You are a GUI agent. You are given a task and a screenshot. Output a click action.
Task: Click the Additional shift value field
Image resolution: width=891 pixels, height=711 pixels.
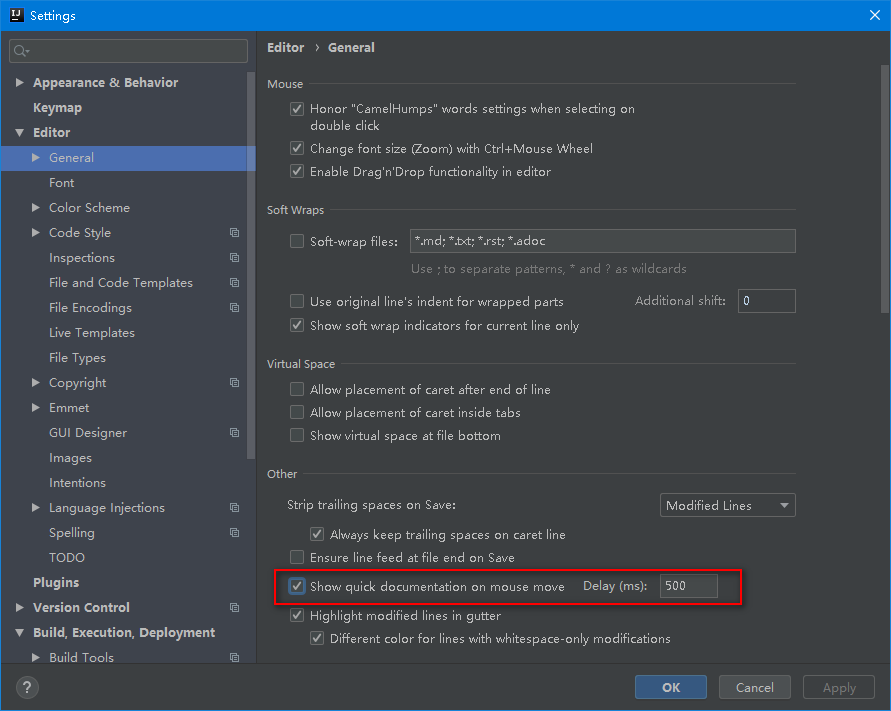point(767,301)
